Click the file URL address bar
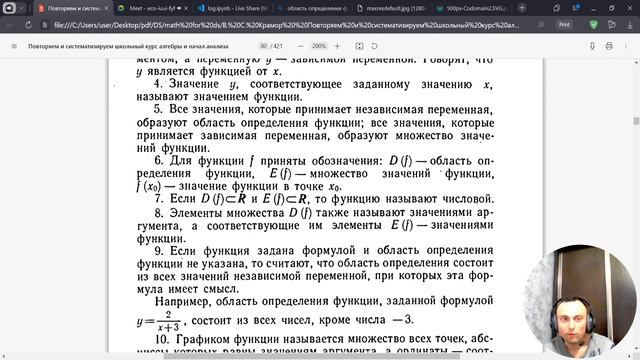 click(x=287, y=25)
